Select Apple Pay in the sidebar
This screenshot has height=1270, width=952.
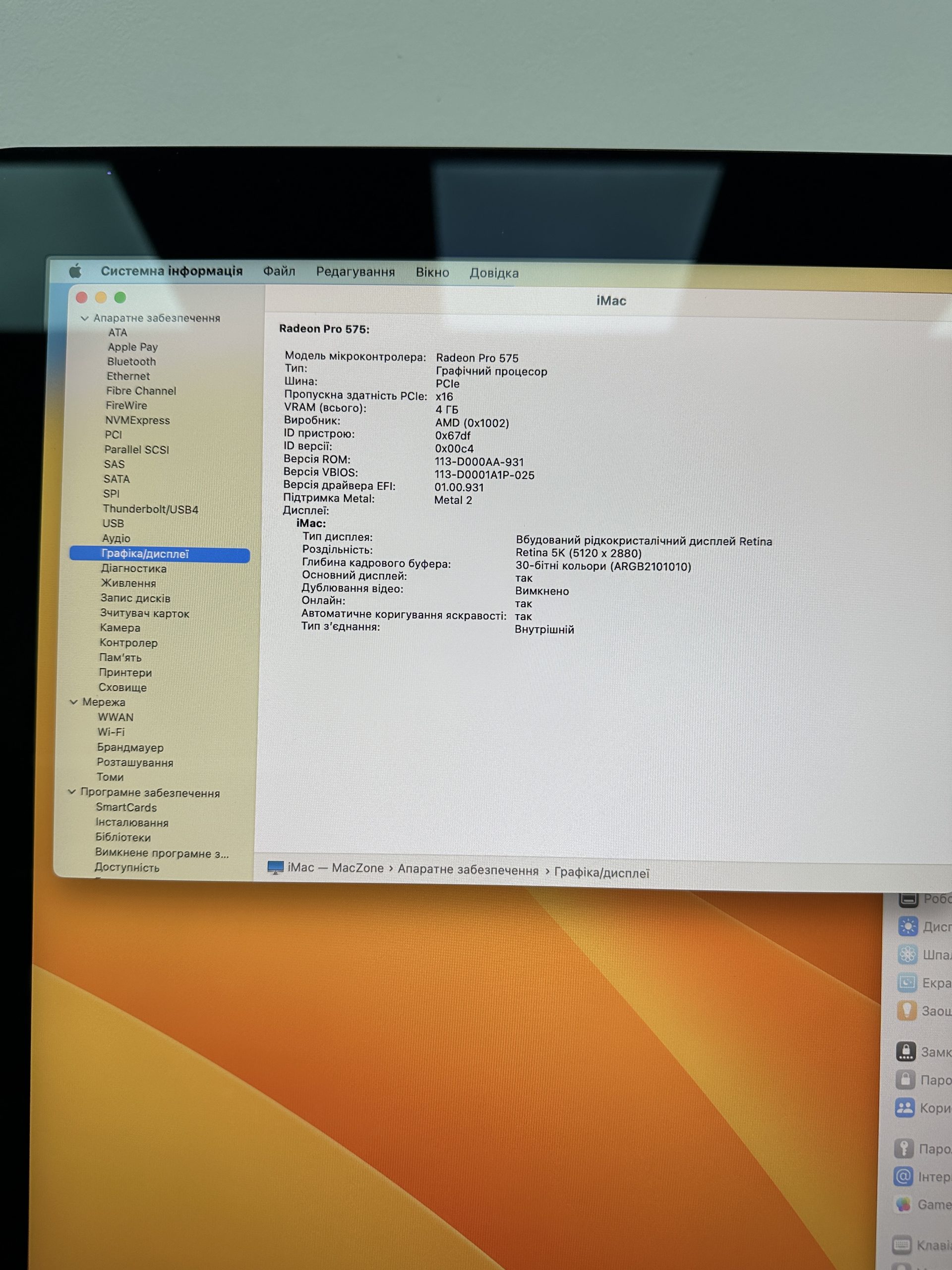(132, 347)
